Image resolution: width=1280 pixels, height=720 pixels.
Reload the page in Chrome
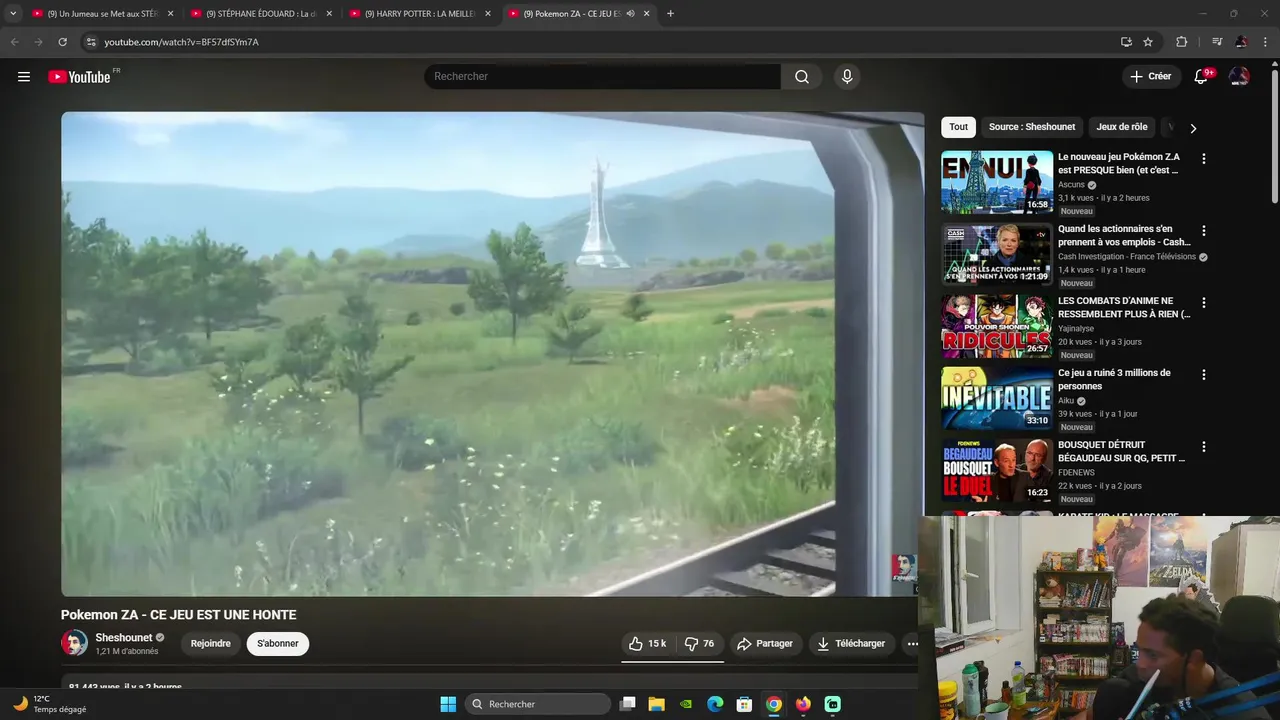point(62,42)
